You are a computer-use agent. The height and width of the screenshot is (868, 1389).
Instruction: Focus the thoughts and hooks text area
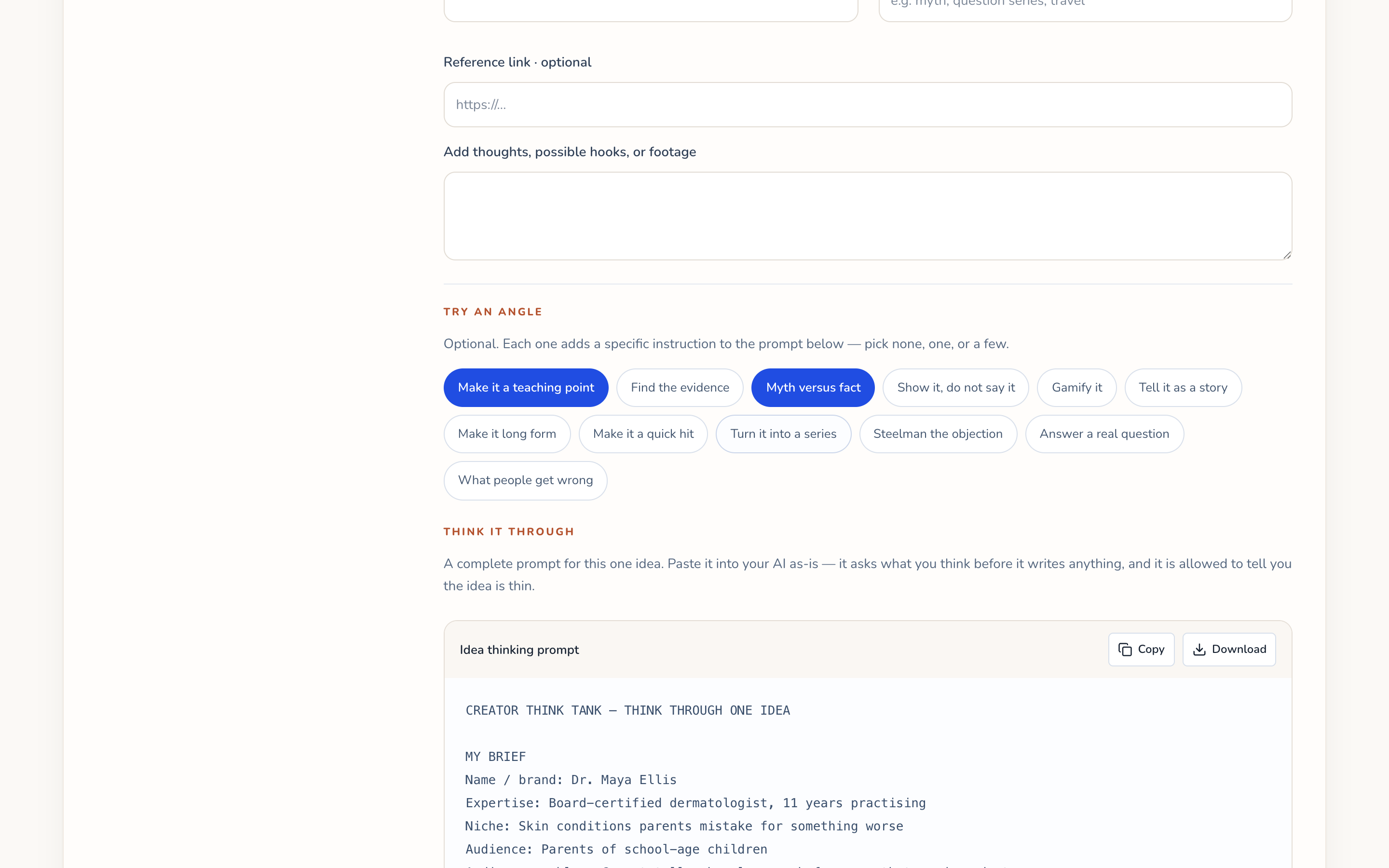click(868, 216)
